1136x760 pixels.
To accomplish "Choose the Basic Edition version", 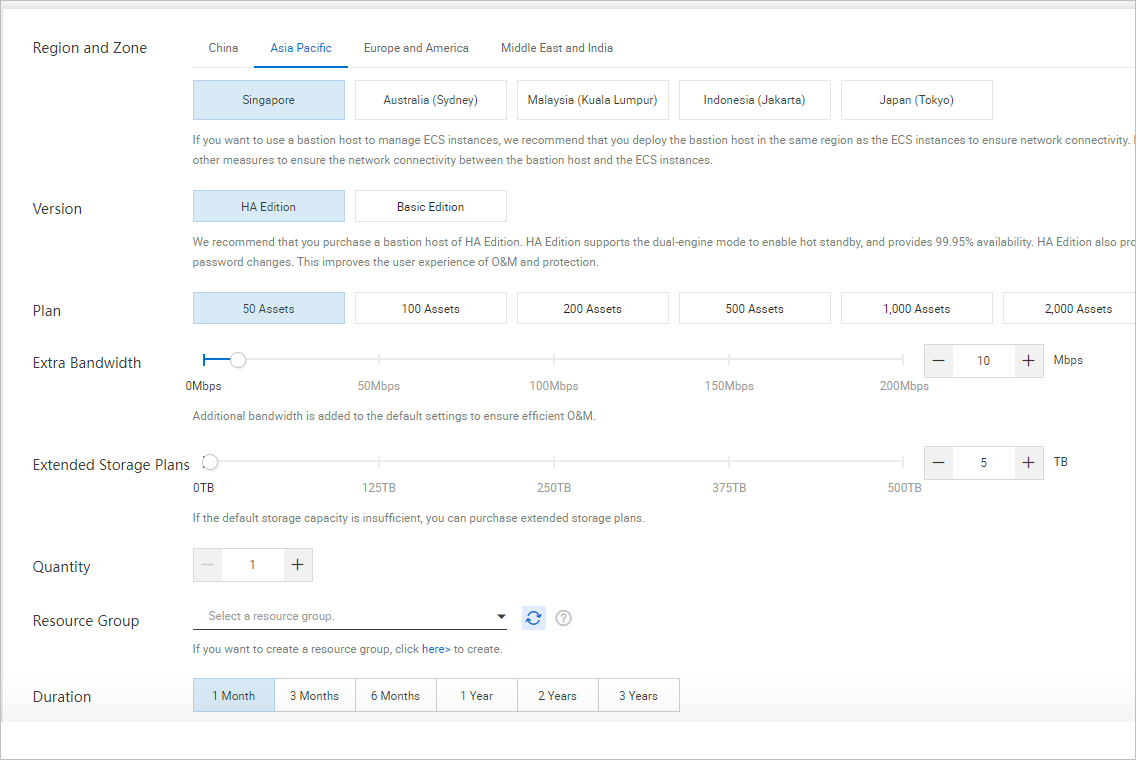I will pos(430,206).
